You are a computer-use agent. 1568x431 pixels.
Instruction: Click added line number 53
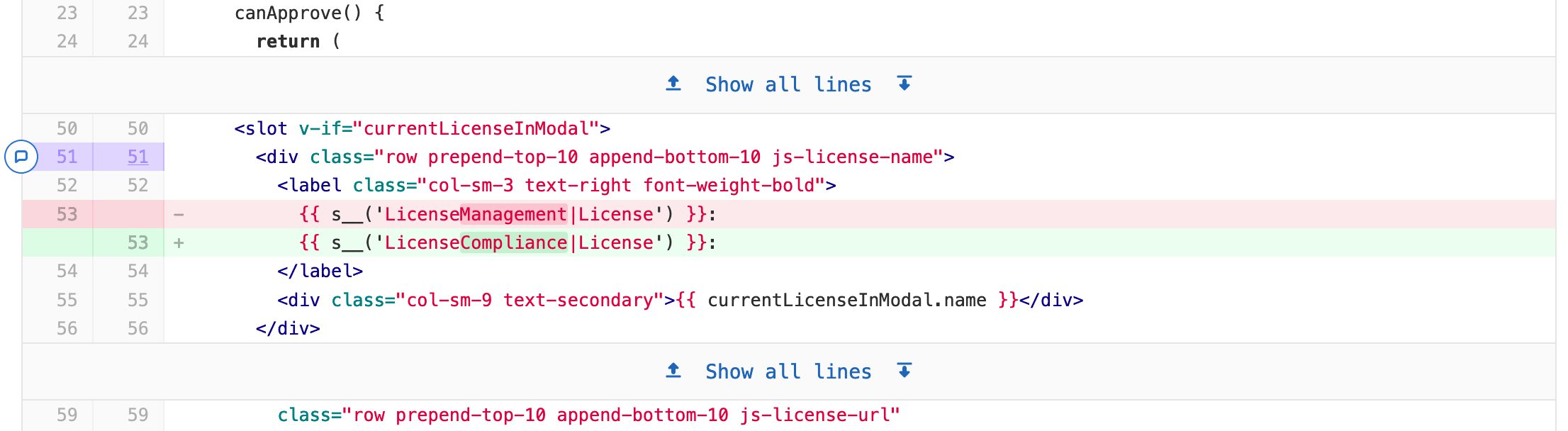(138, 242)
